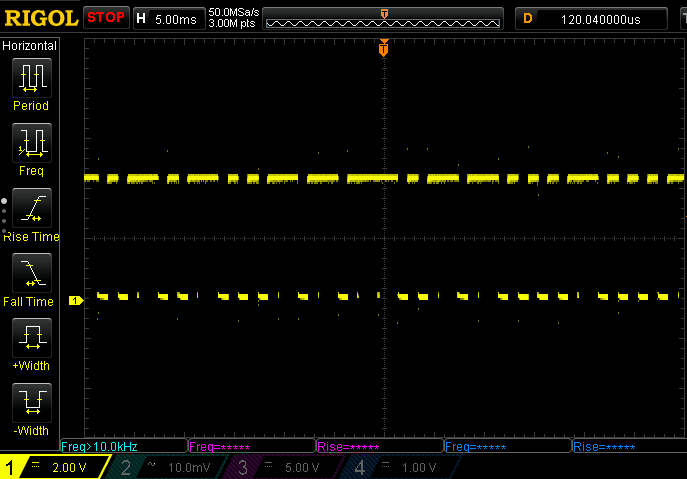687x479 pixels.
Task: Open the D 120.040000us delay field
Action: click(x=598, y=18)
